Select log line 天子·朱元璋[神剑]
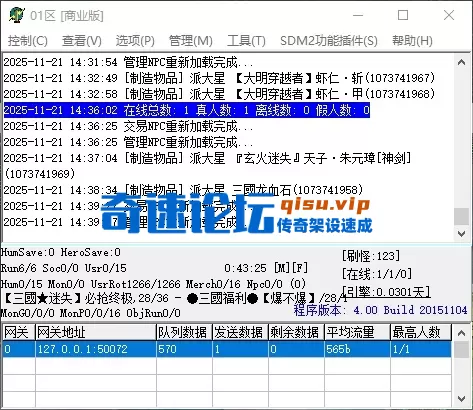 point(207,166)
